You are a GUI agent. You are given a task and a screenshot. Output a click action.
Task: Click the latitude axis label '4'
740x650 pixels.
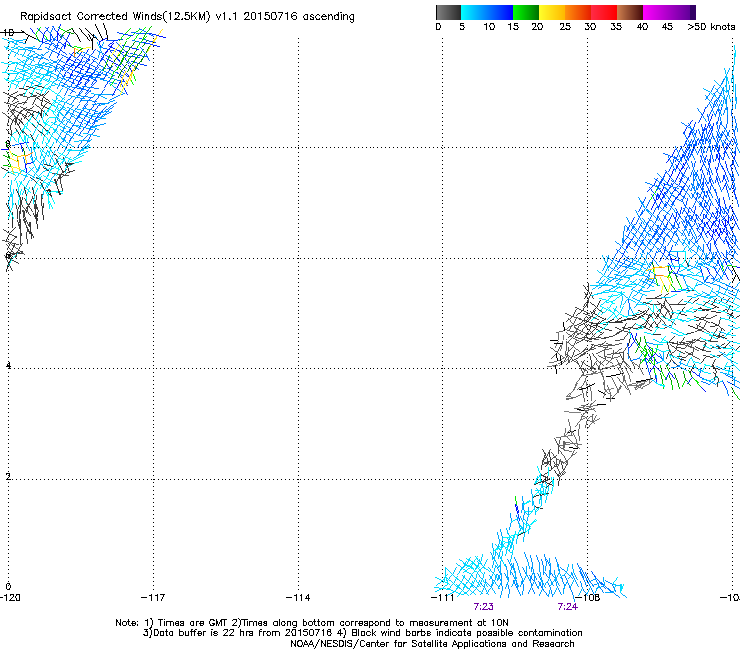(8, 366)
